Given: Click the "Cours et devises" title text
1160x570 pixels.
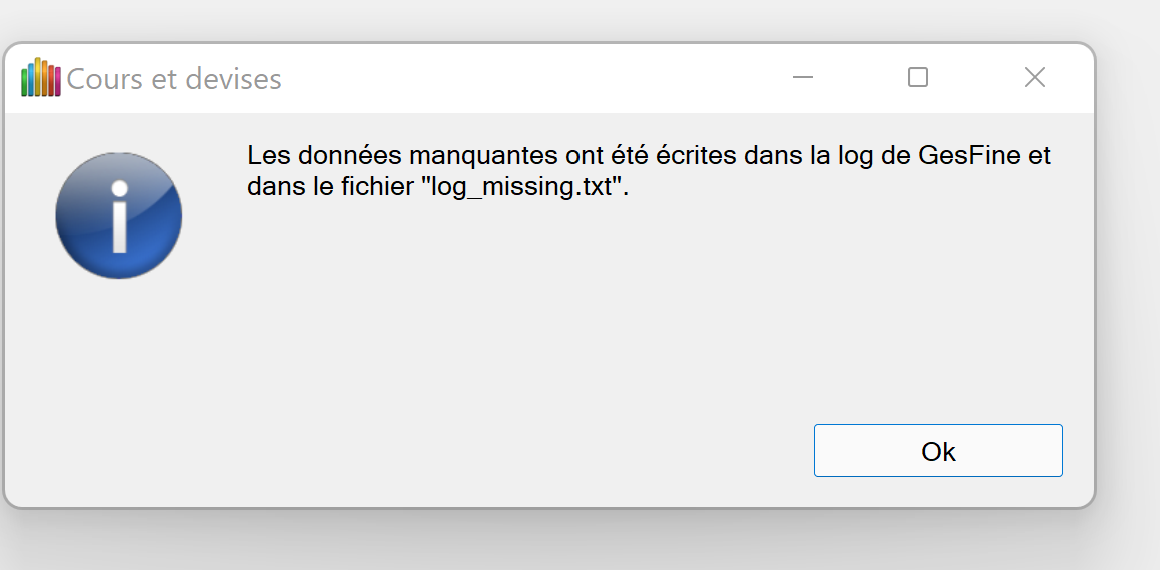Looking at the screenshot, I should pos(174,79).
